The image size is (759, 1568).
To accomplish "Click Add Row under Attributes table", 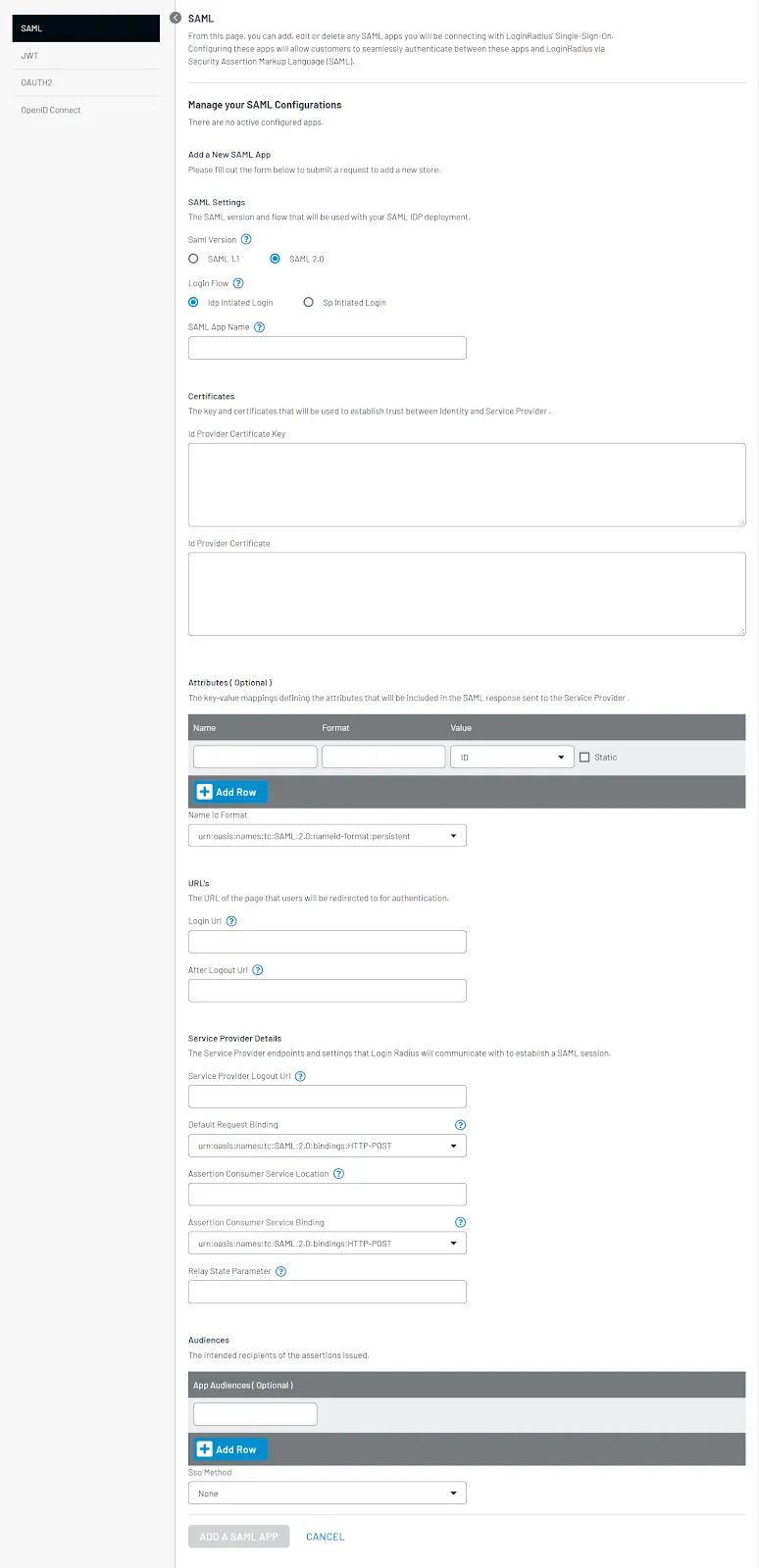I will point(228,792).
